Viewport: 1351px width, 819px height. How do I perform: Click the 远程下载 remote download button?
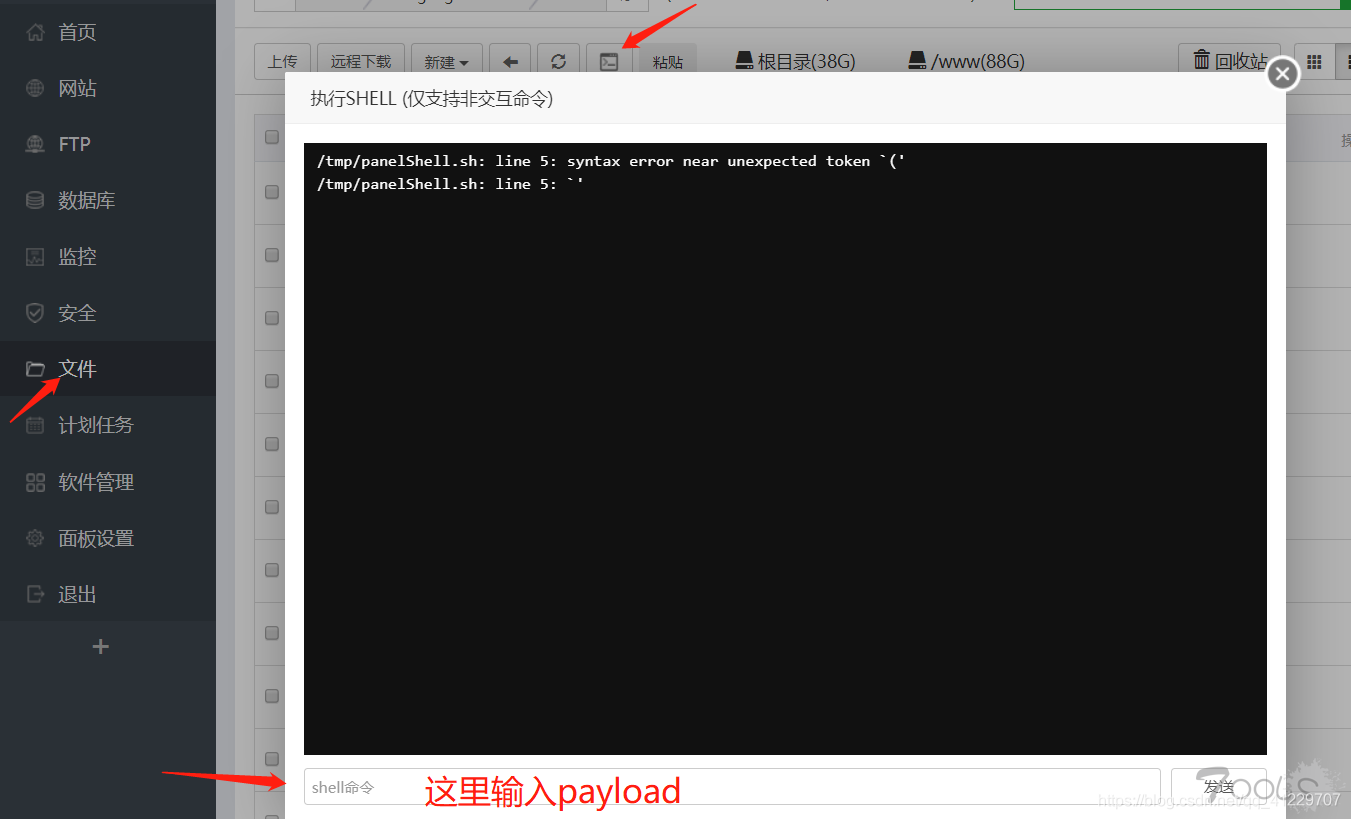tap(361, 61)
